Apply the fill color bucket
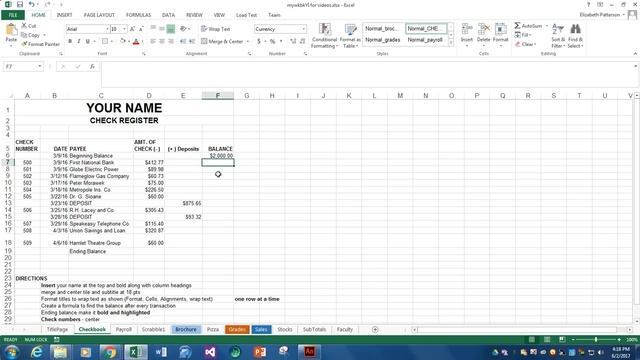Image resolution: width=640 pixels, height=360 pixels. 122,41
